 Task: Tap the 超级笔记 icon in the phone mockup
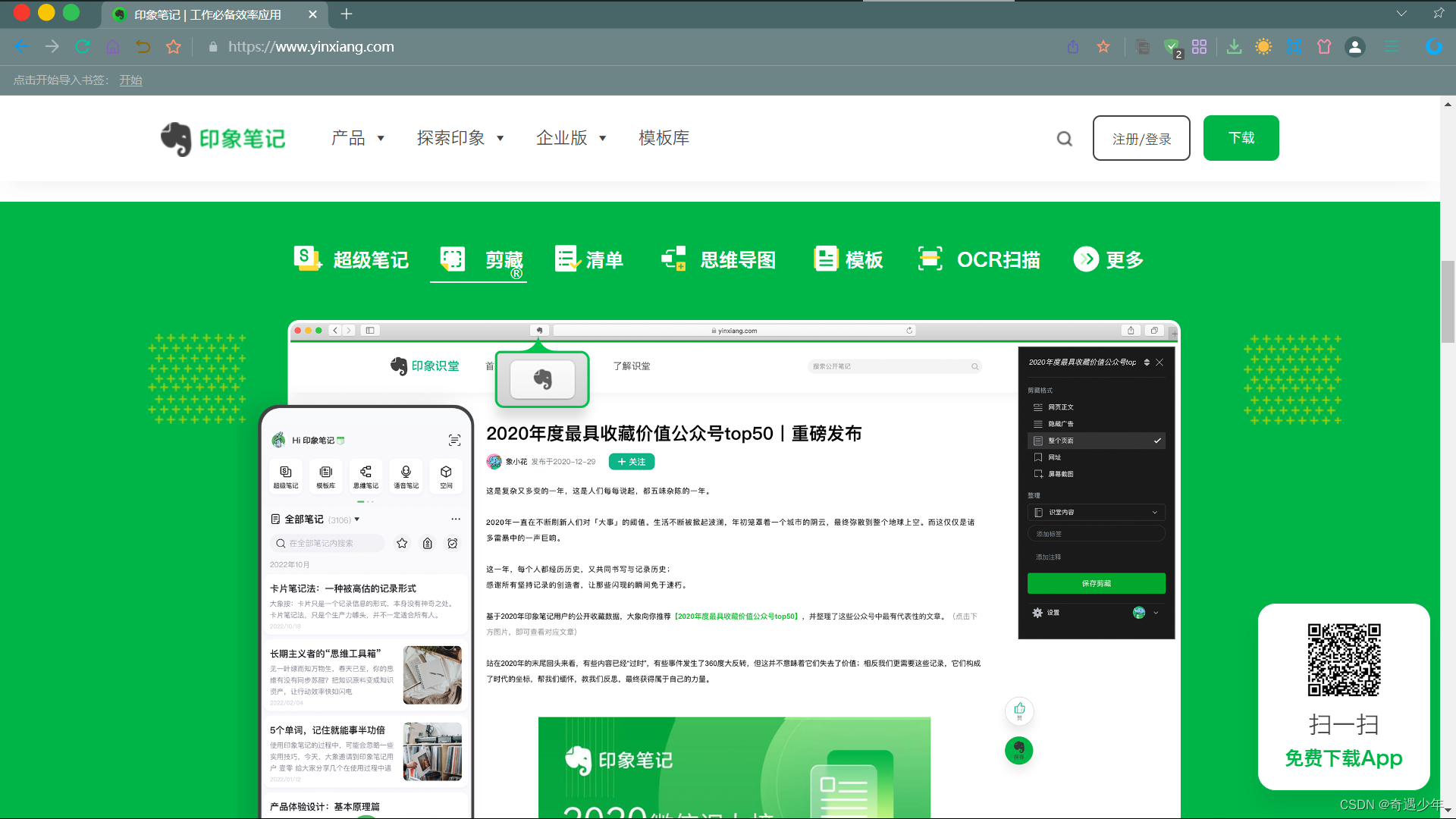point(286,475)
